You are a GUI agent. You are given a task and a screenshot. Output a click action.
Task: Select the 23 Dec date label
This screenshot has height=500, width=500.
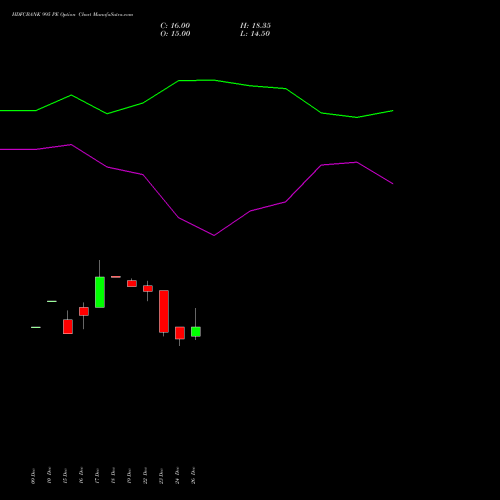click(x=161, y=476)
